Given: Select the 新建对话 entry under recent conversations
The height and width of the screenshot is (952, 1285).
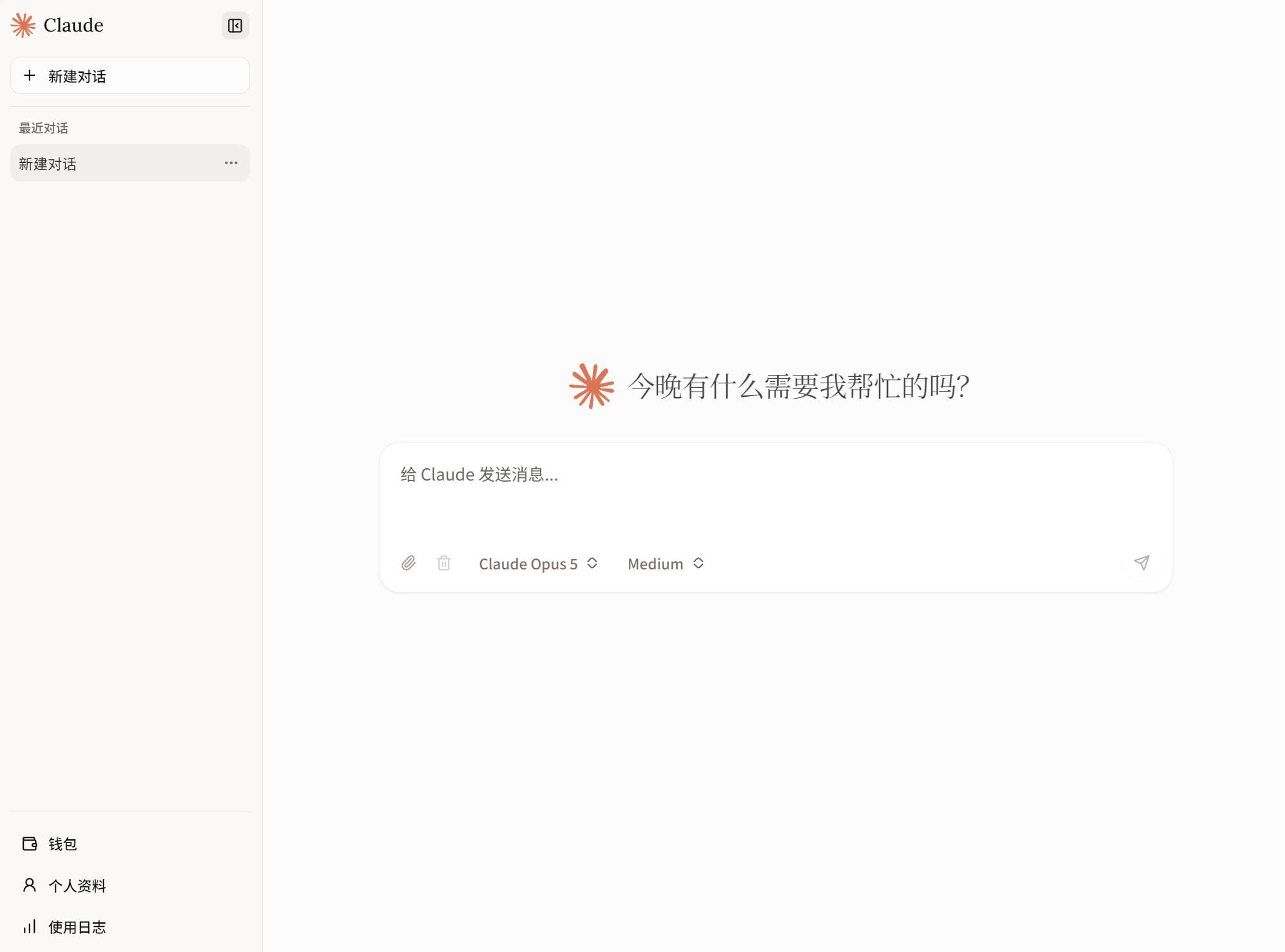Looking at the screenshot, I should 130,164.
